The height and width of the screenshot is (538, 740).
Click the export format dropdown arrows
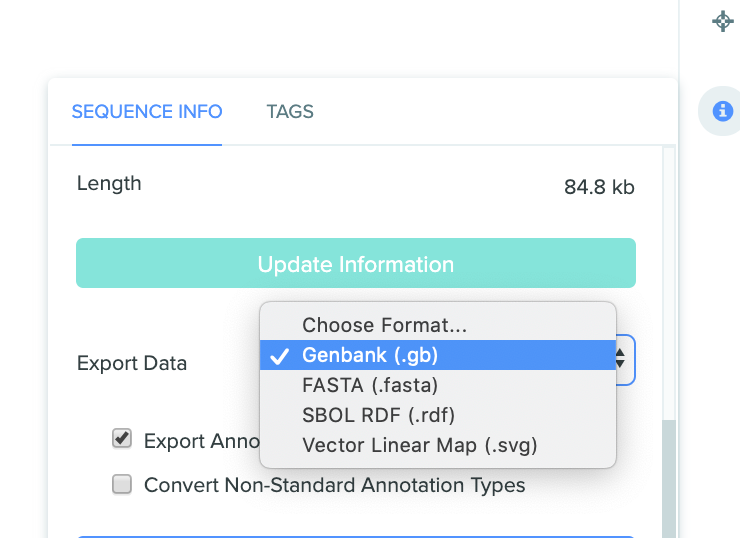620,358
